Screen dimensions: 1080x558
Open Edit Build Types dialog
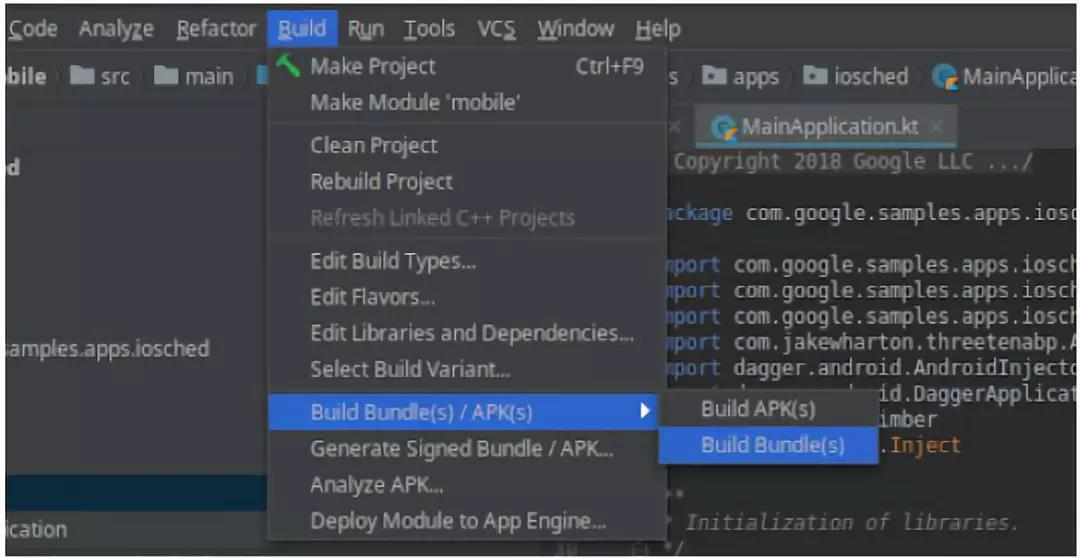pyautogui.click(x=467, y=262)
